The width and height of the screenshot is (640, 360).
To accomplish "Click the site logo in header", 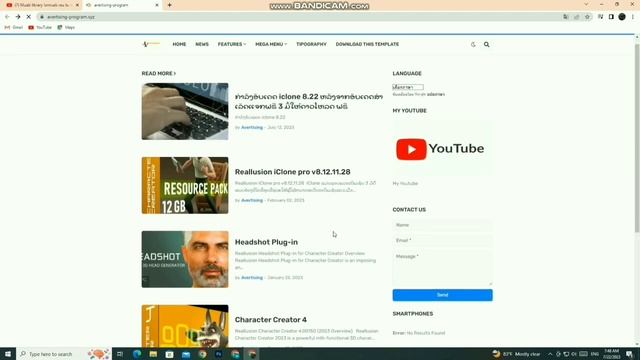I will click(151, 44).
